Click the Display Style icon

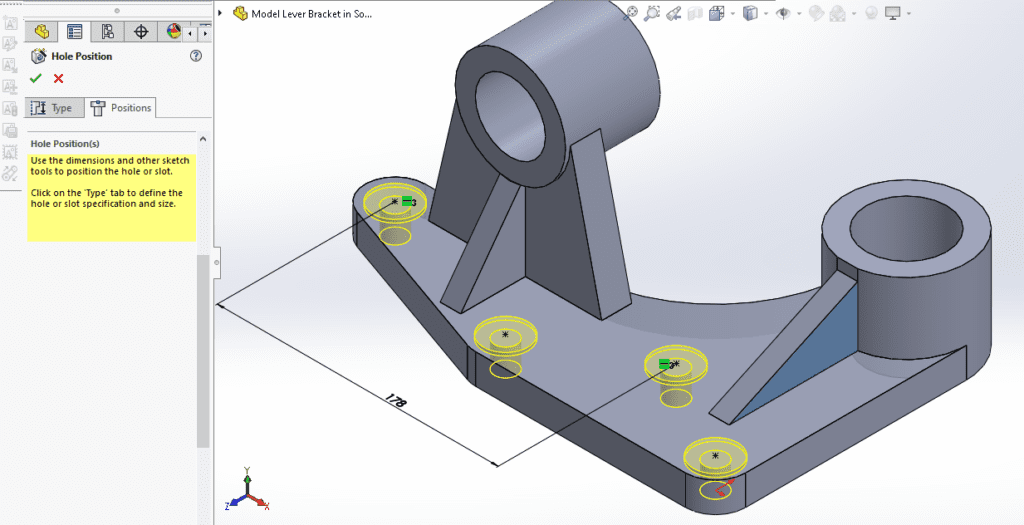(x=750, y=12)
